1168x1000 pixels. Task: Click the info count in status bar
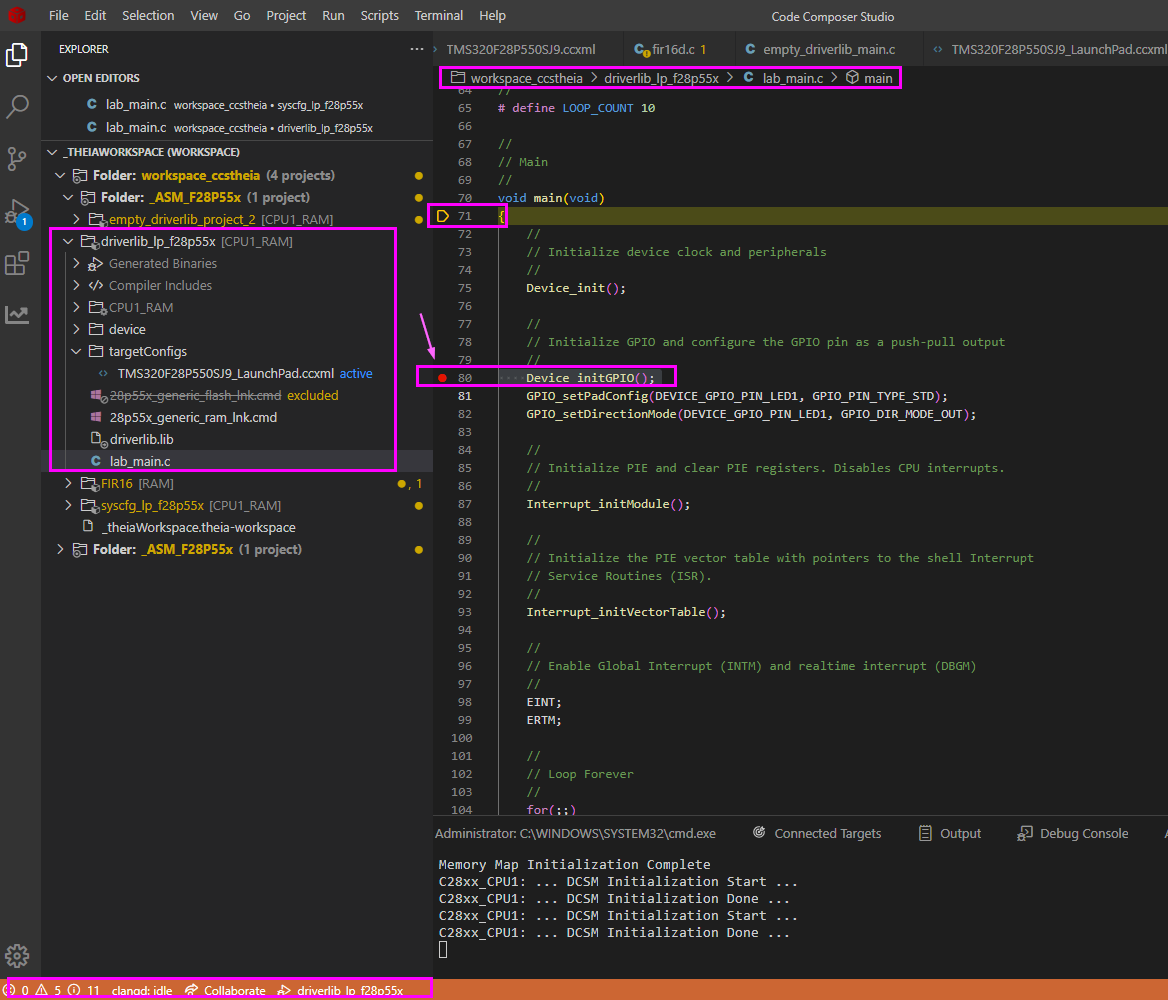coord(83,990)
